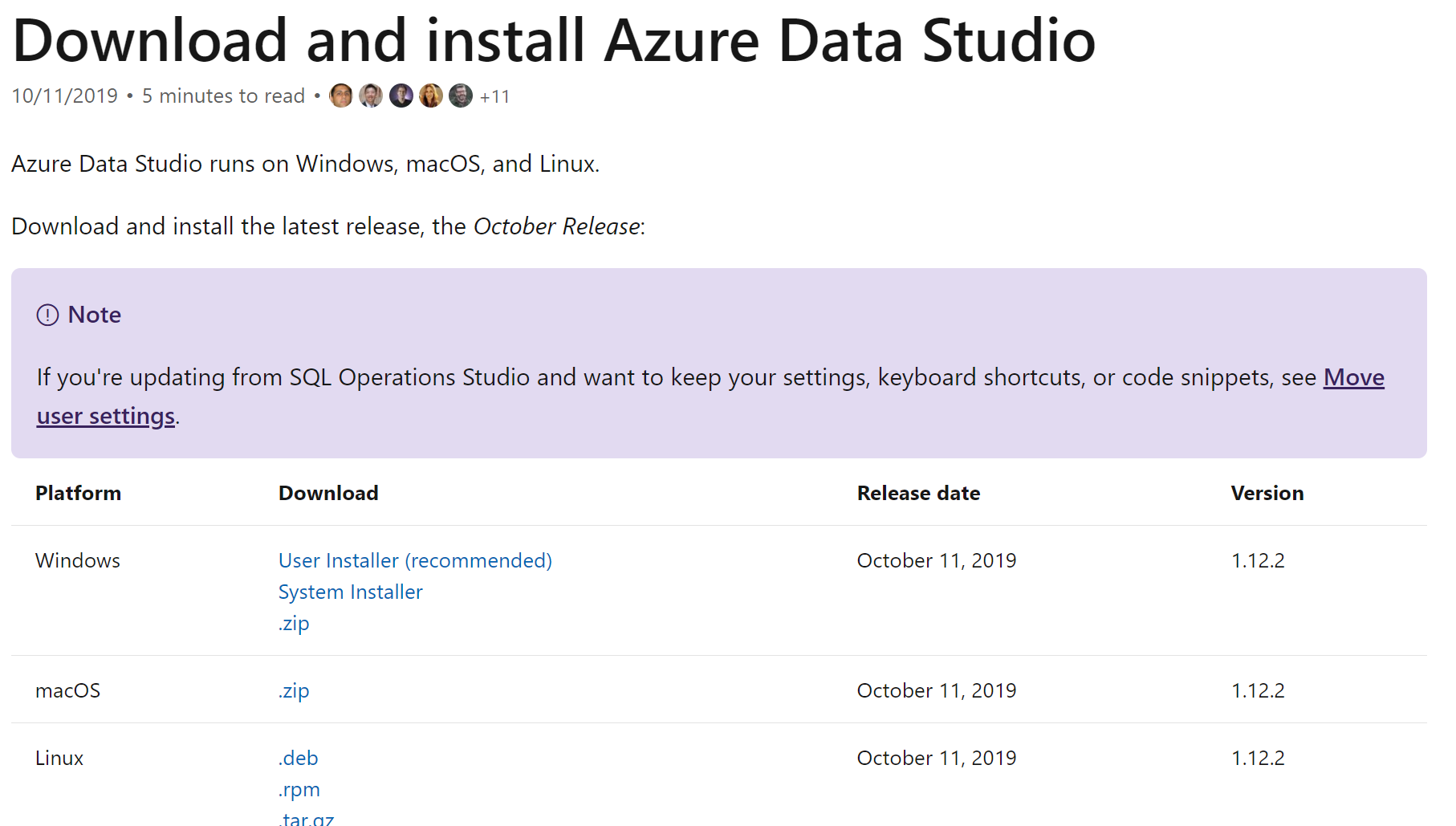The height and width of the screenshot is (826, 1456).
Task: Click the fourth author avatar icon
Action: [430, 96]
